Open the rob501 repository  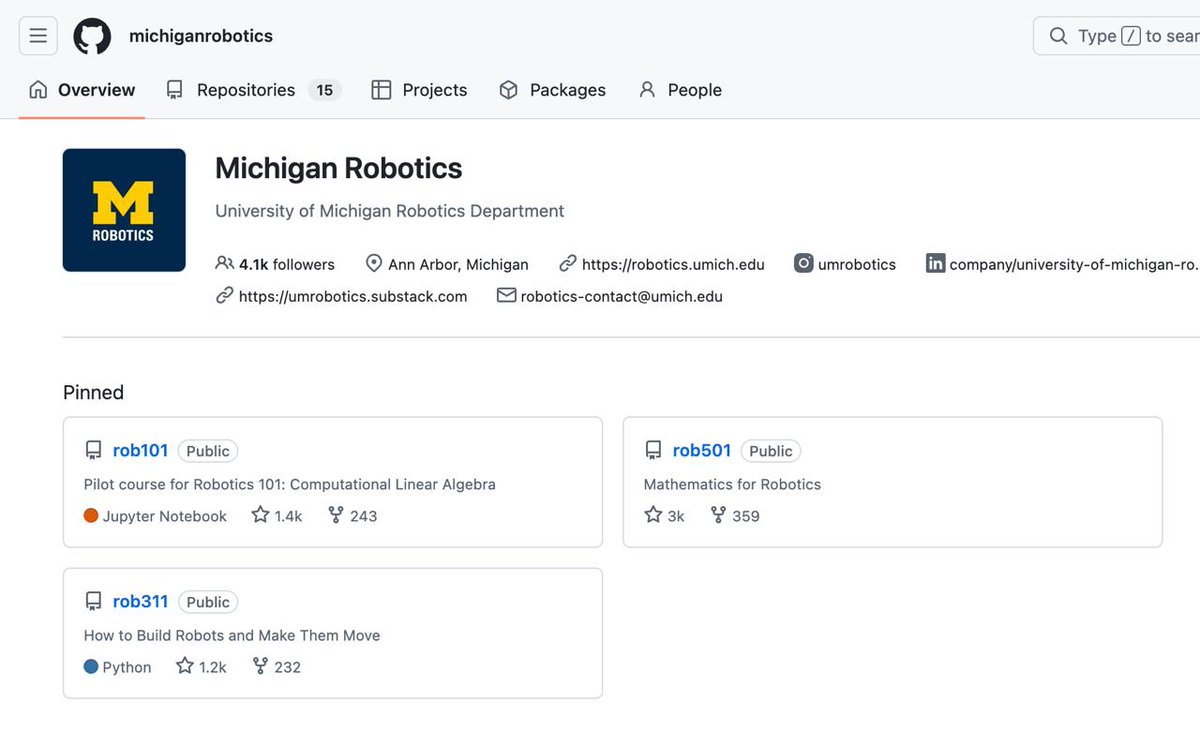[702, 450]
